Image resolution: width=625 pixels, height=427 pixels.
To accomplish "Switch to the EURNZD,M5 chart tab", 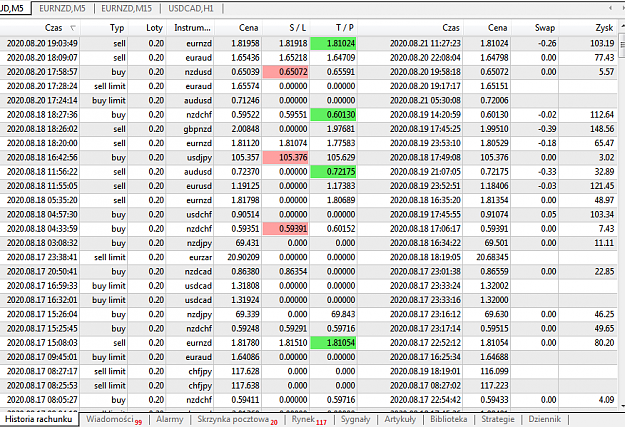I will pyautogui.click(x=62, y=8).
